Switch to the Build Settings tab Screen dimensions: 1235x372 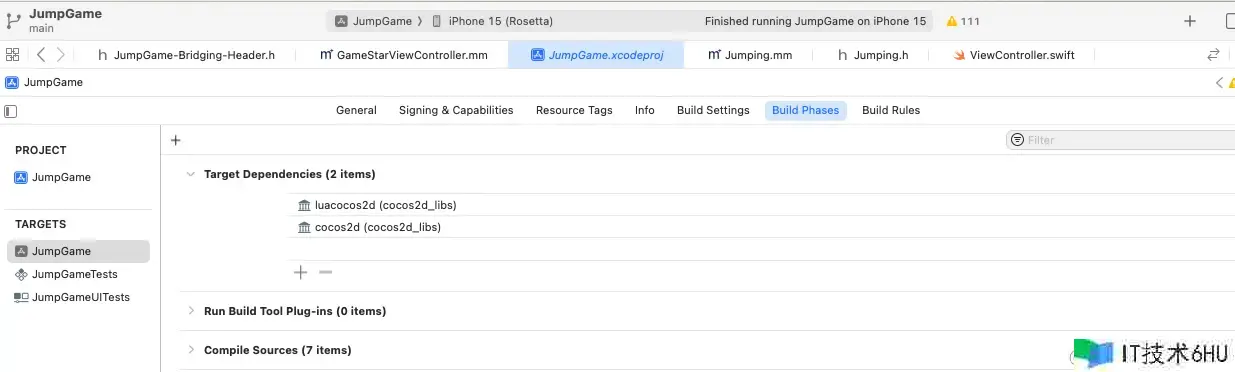click(x=713, y=110)
